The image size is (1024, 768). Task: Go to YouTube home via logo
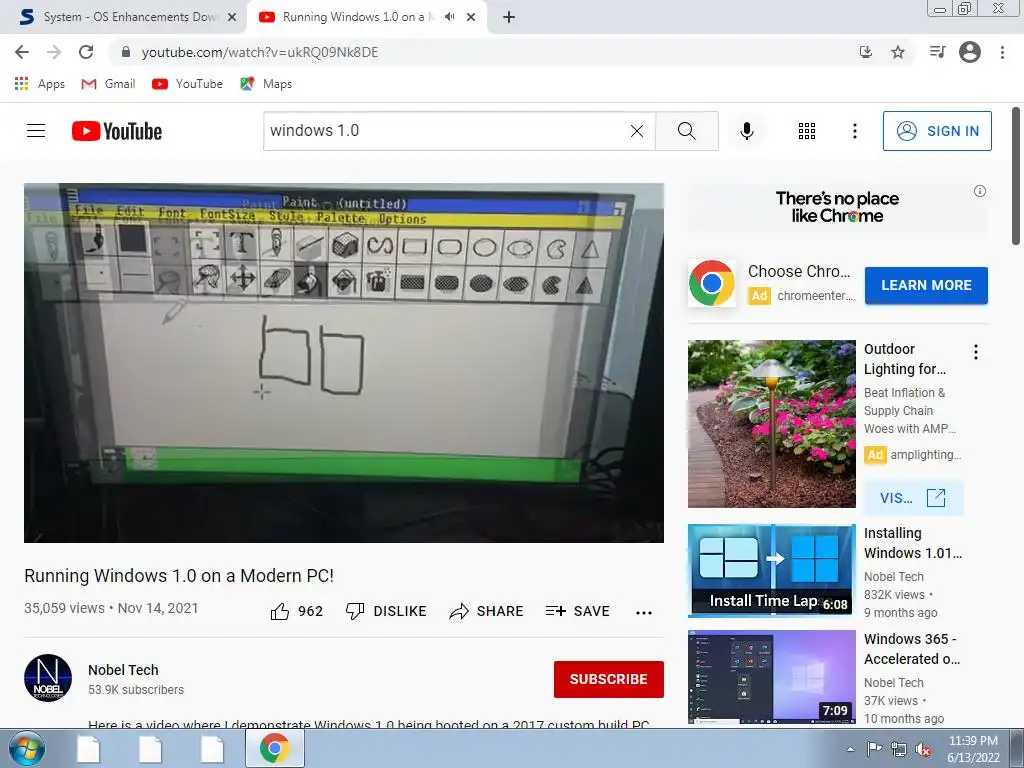pyautogui.click(x=117, y=131)
